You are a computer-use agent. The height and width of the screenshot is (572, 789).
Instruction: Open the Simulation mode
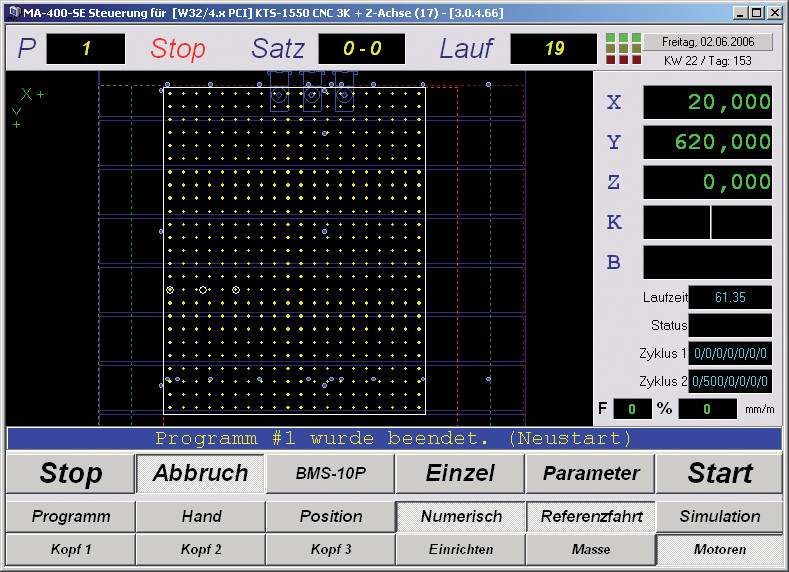[720, 516]
